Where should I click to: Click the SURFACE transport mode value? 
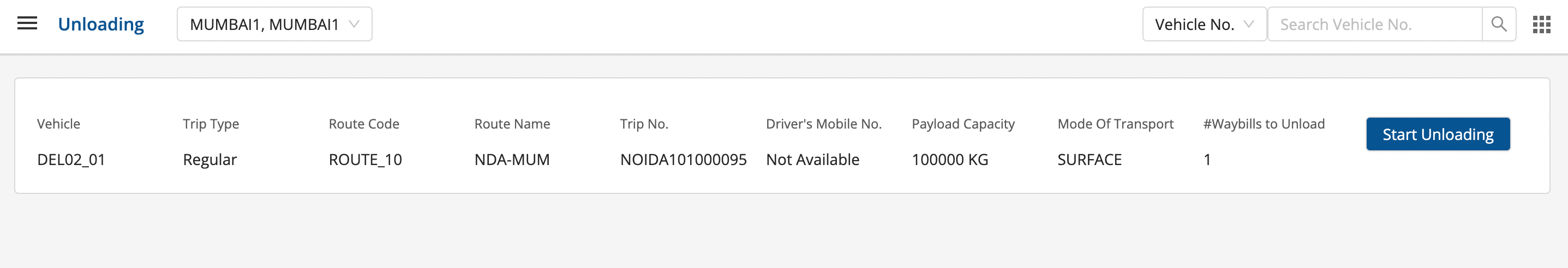[x=1089, y=159]
